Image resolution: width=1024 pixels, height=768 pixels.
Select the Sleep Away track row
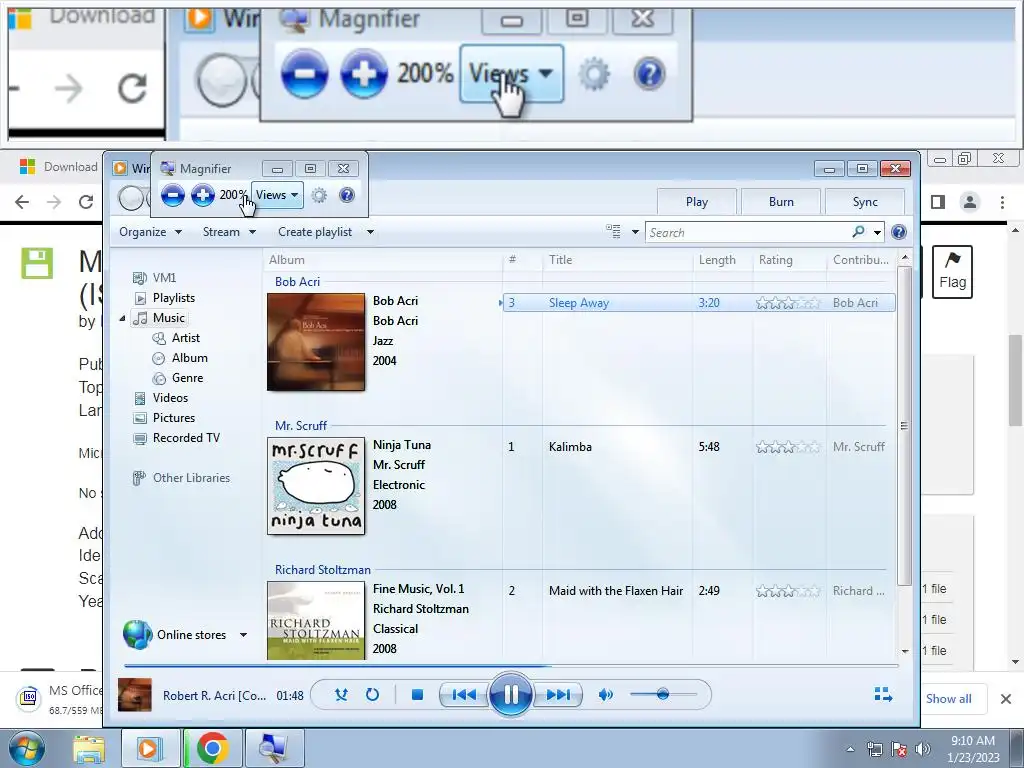pyautogui.click(x=699, y=303)
